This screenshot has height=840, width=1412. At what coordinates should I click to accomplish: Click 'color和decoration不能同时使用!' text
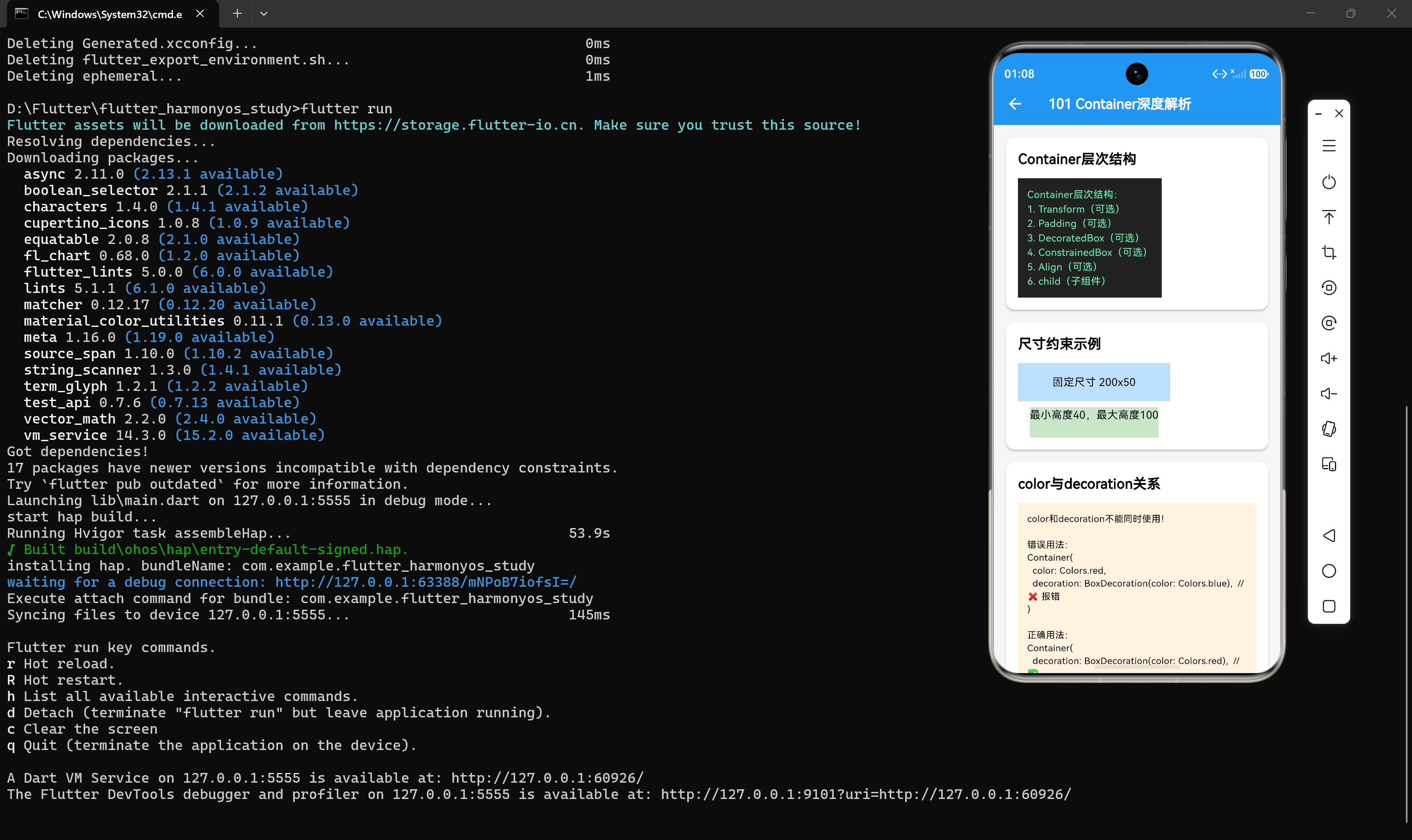(x=1095, y=518)
